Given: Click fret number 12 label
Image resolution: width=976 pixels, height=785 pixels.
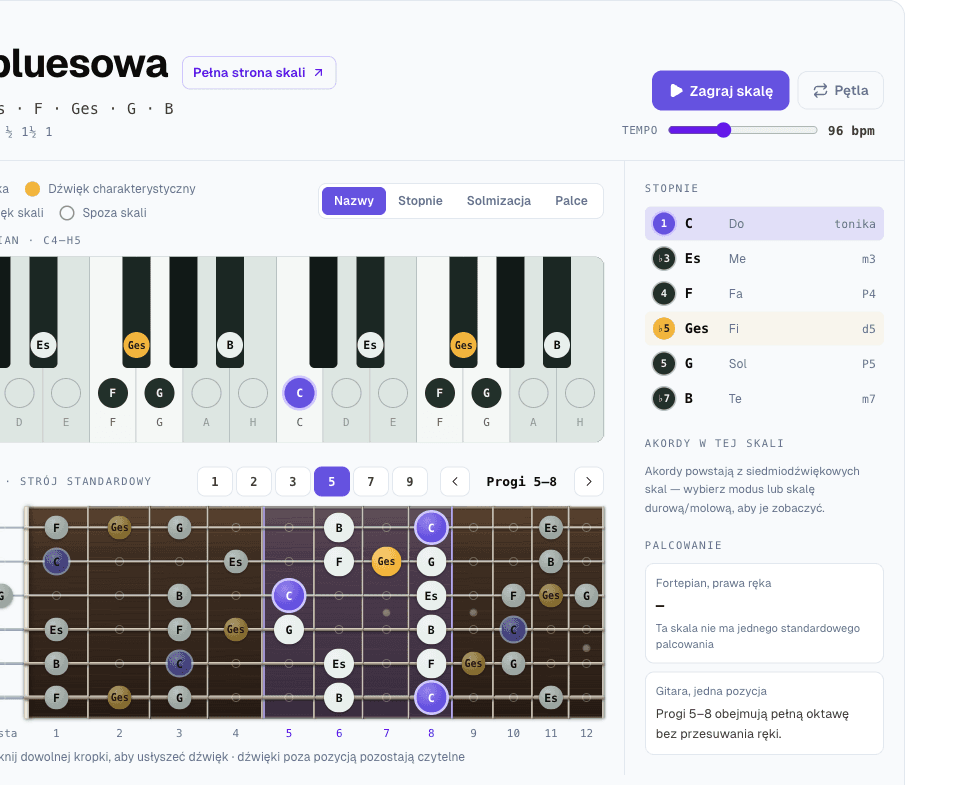Looking at the screenshot, I should (586, 733).
